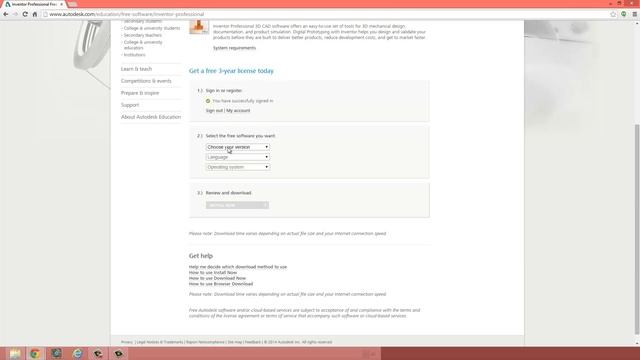
Task: Open Learn & teach in sidebar
Action: click(136, 69)
